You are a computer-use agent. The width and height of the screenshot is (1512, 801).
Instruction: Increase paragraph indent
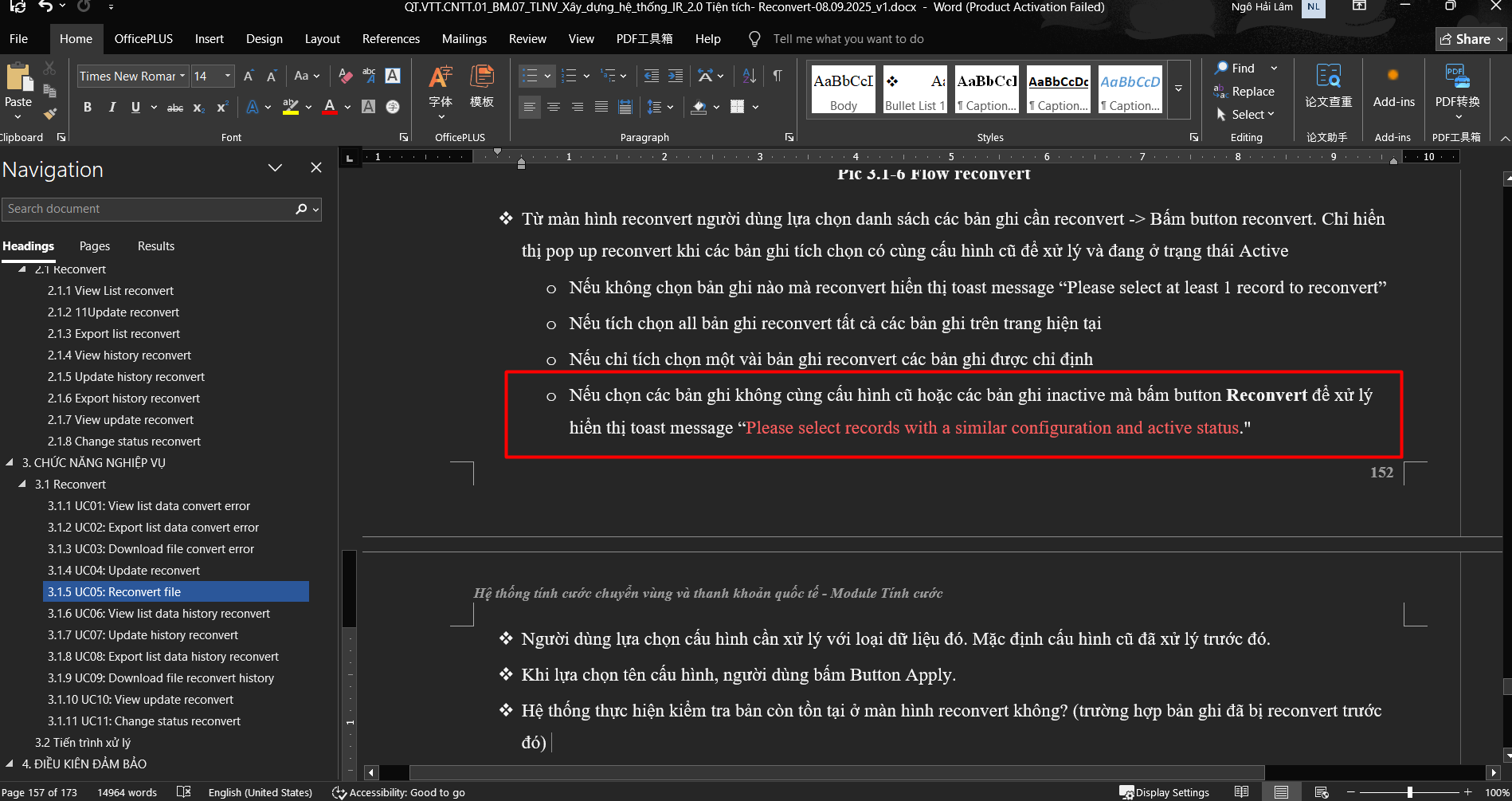point(676,77)
